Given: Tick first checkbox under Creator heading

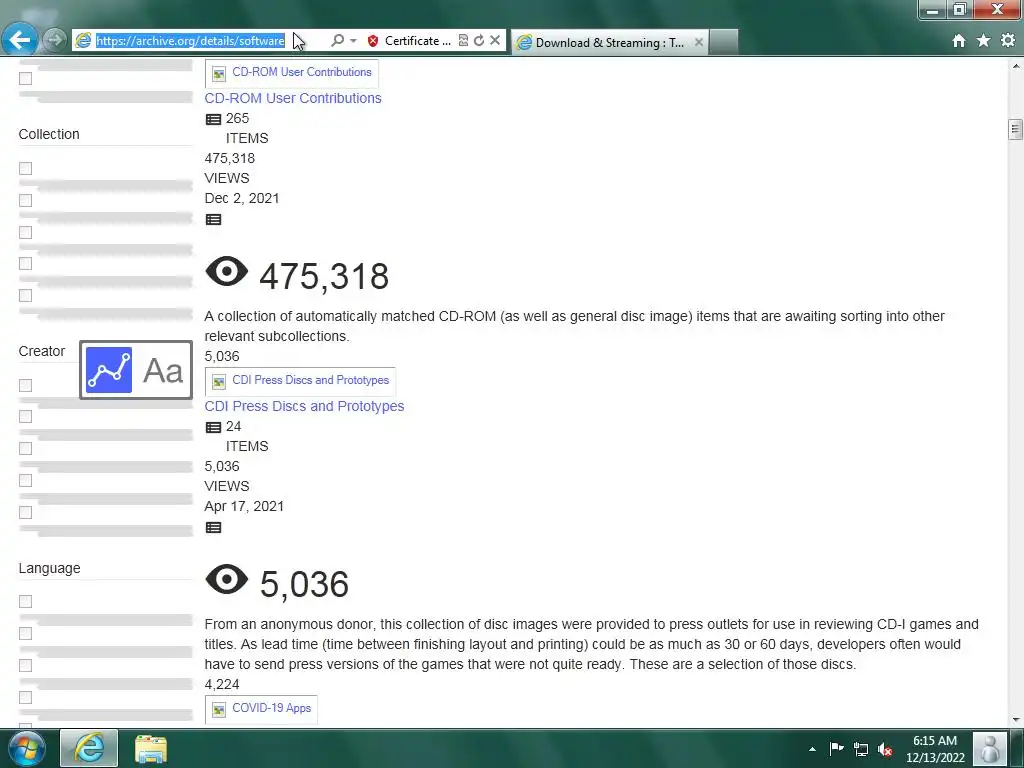Looking at the screenshot, I should click(x=25, y=385).
